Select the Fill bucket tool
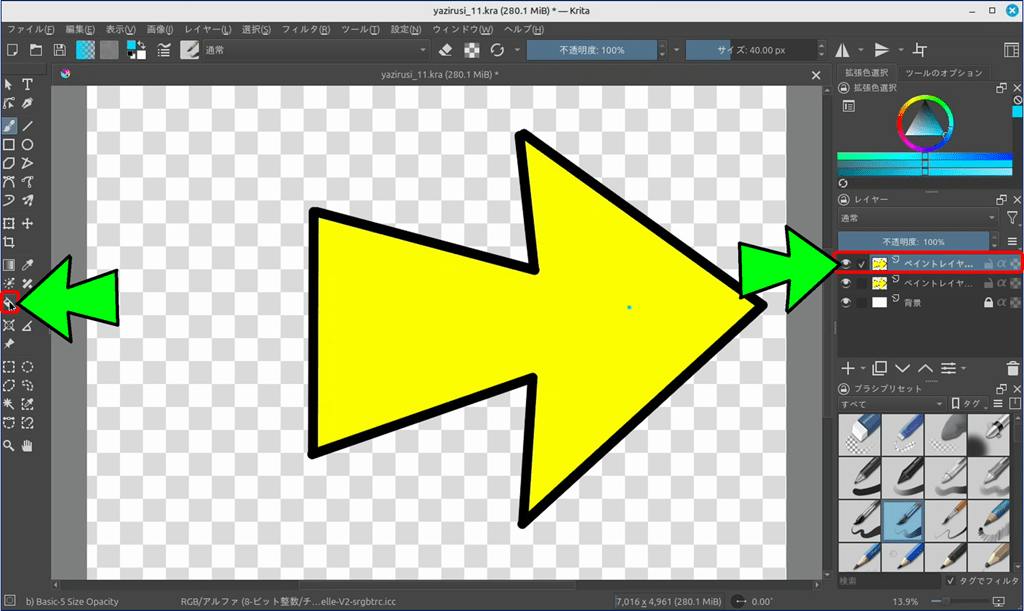Viewport: 1024px width, 611px height. pos(9,302)
